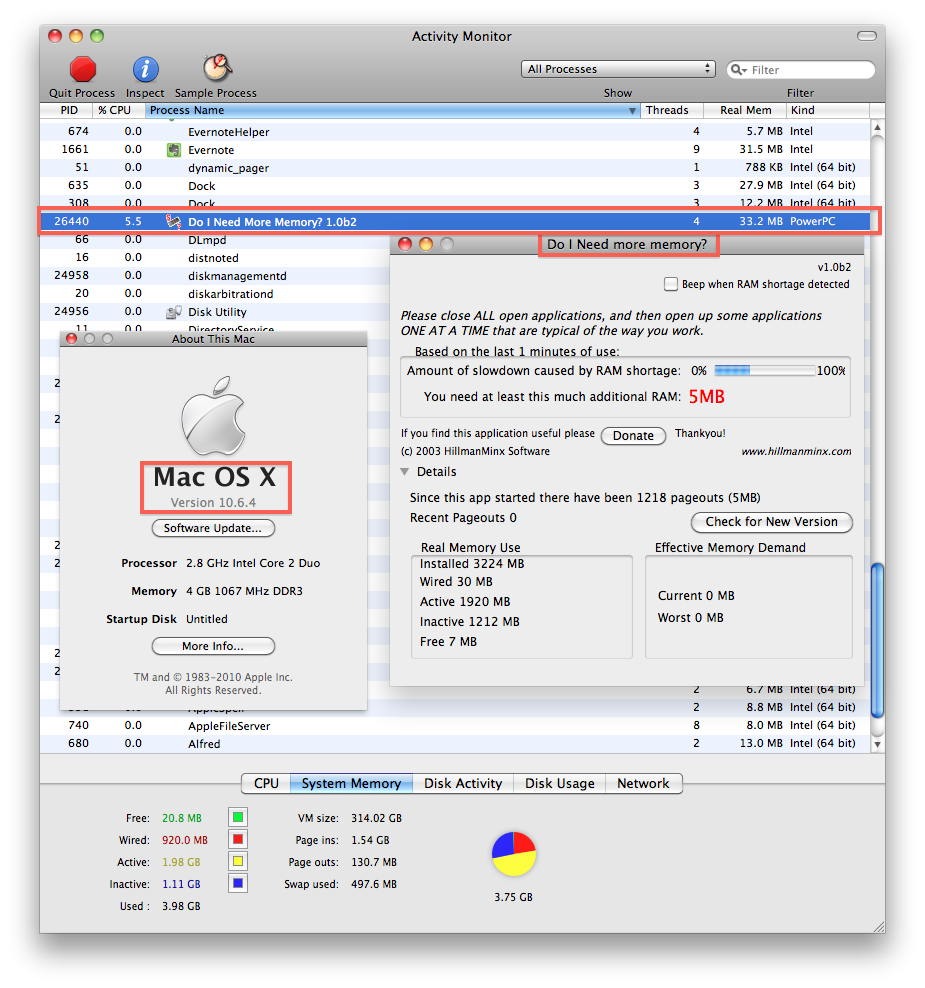
Task: Click the sort arrow on Process Name column
Action: click(x=632, y=111)
